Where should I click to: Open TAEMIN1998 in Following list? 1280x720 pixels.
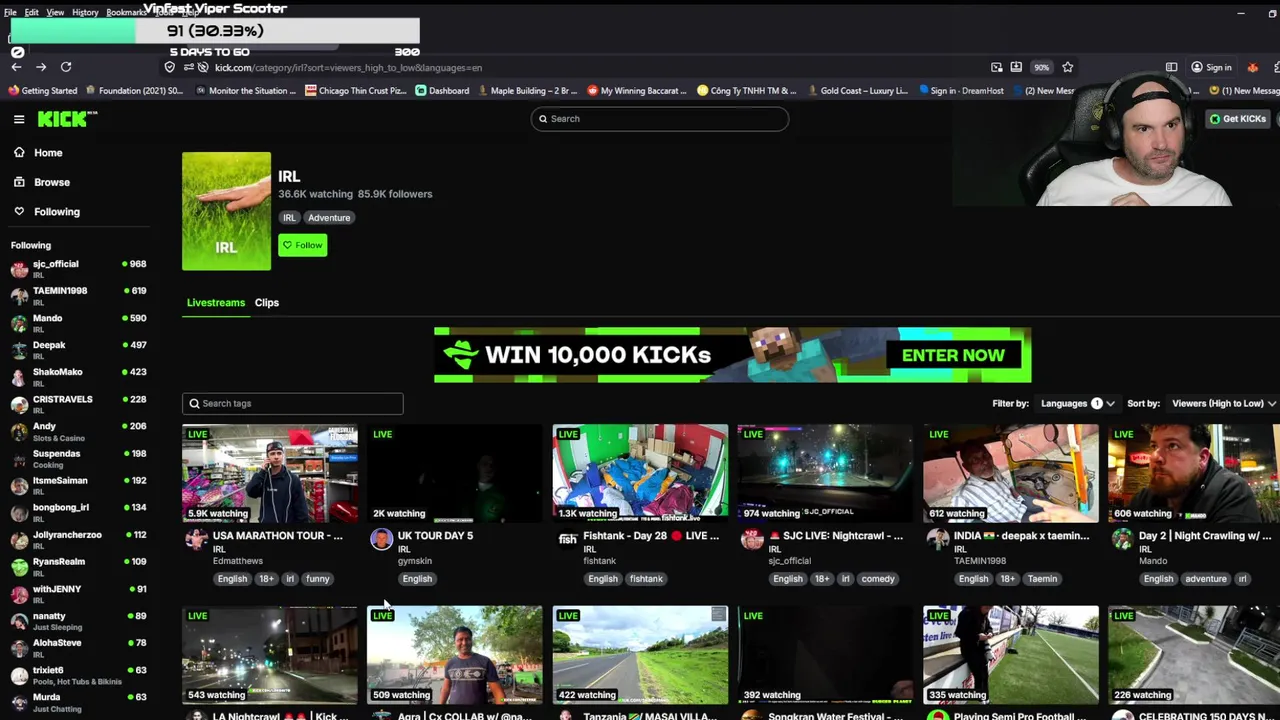click(78, 295)
